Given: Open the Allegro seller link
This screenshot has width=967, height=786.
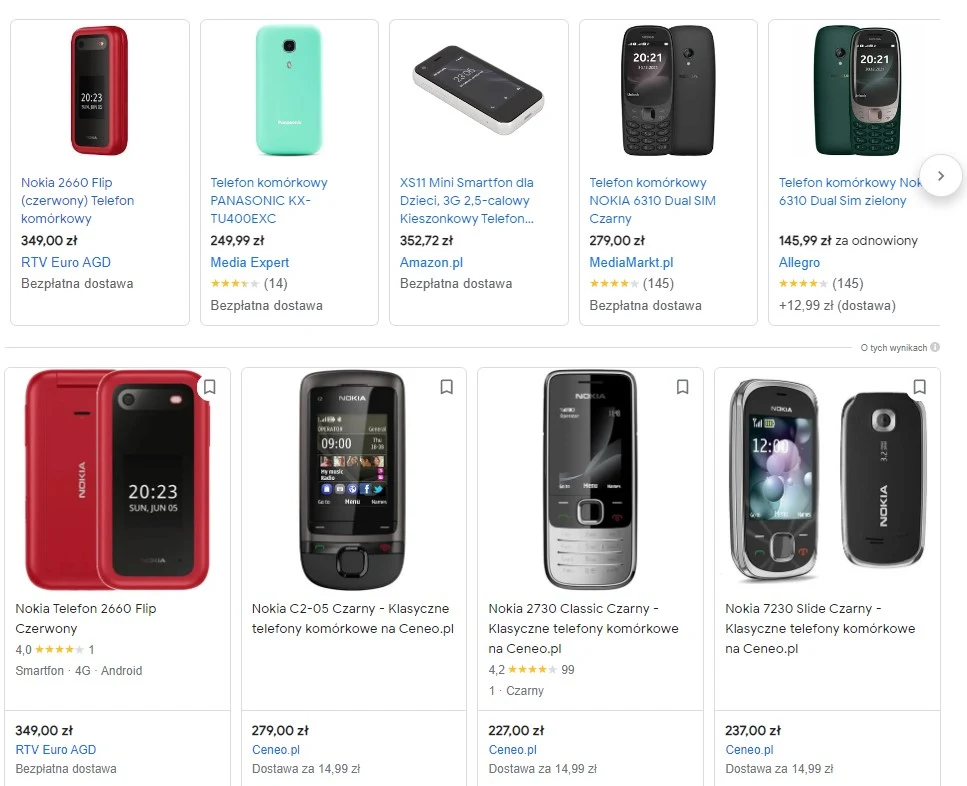Looking at the screenshot, I should (799, 262).
